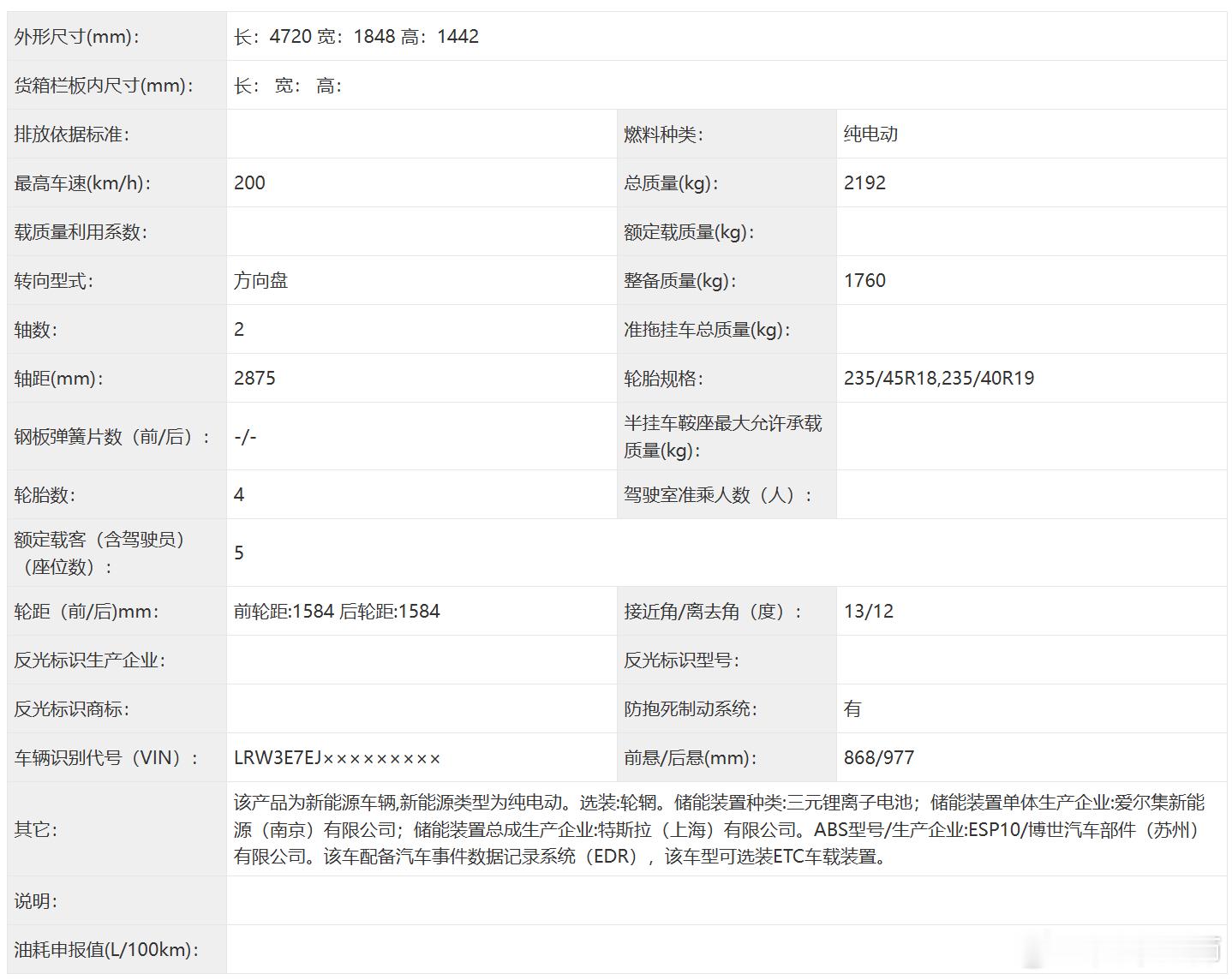Viewport: 1232px width, 980px height.
Task: Click the 准拖挂车总质量(kg) label
Action: point(708,330)
